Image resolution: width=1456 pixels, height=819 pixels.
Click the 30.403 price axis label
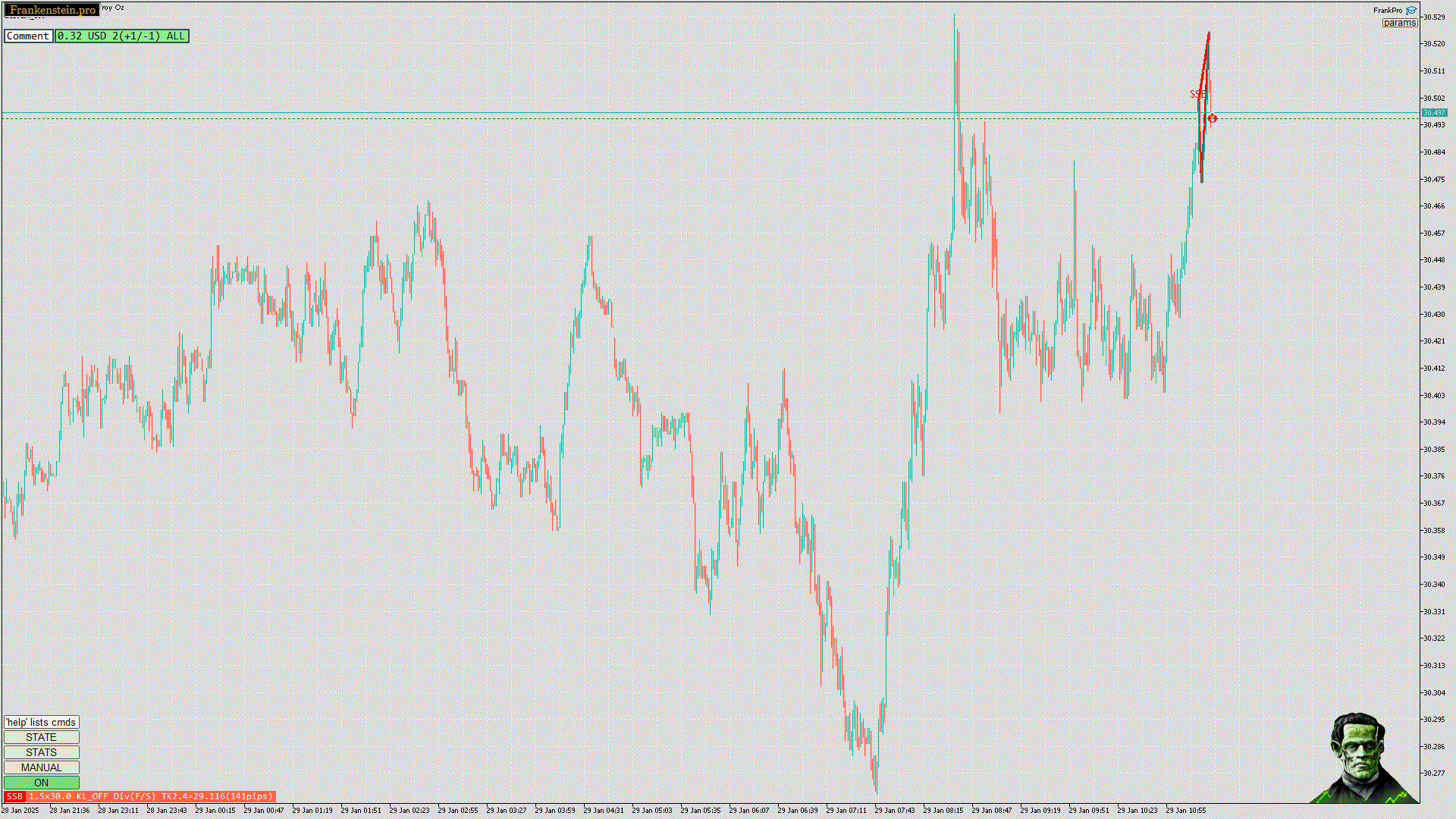tap(1433, 395)
